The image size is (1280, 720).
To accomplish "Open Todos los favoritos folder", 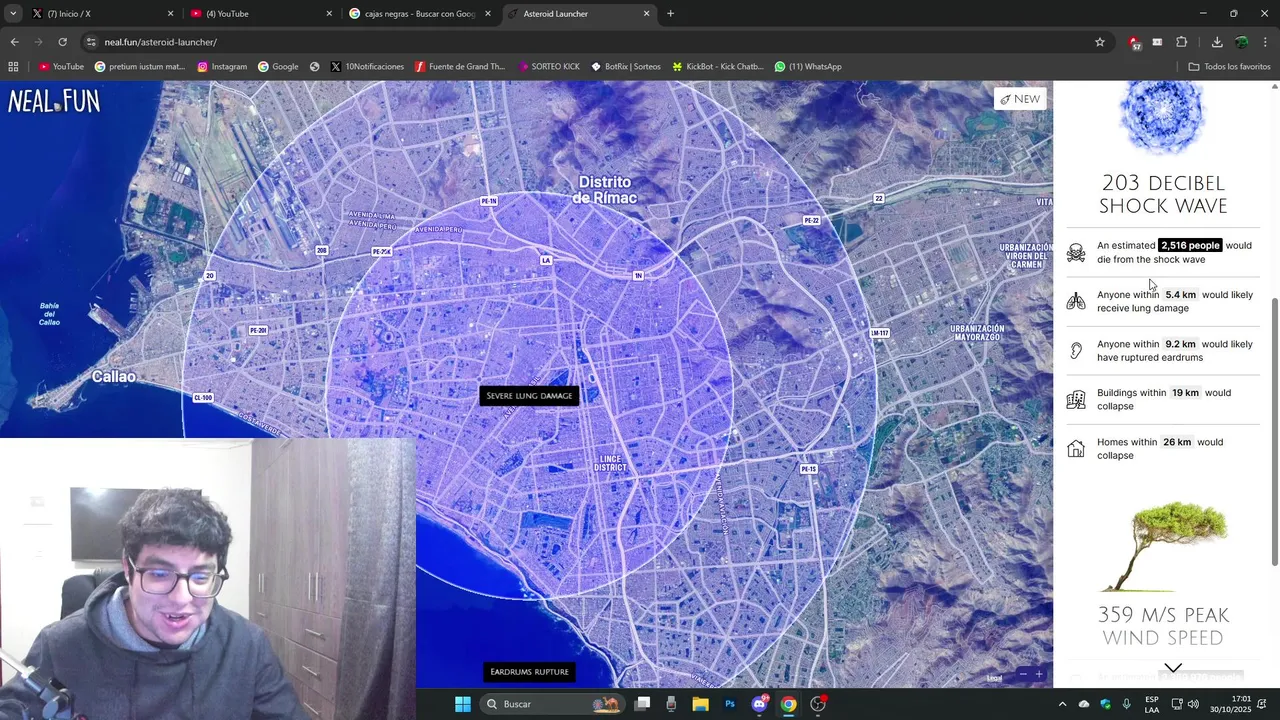I will coord(1229,67).
